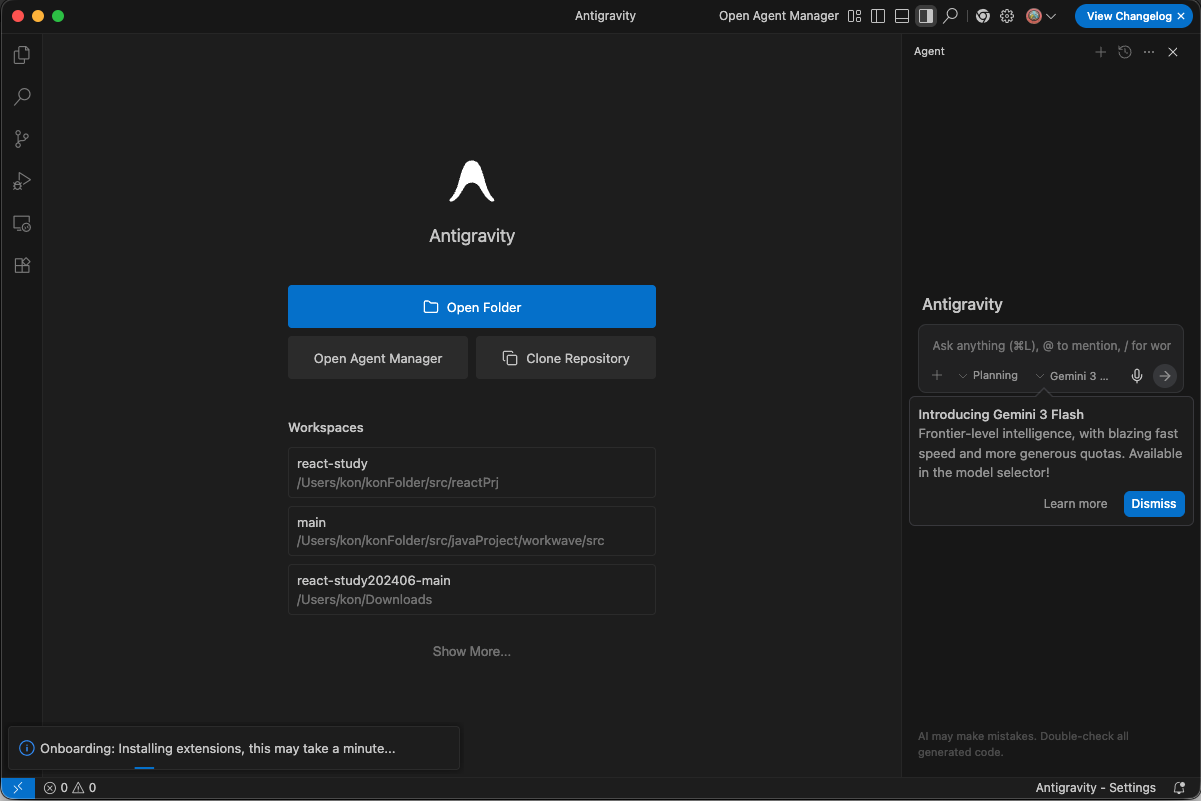Open the Chrome browser icon in title bar
1201x801 pixels.
point(983,16)
